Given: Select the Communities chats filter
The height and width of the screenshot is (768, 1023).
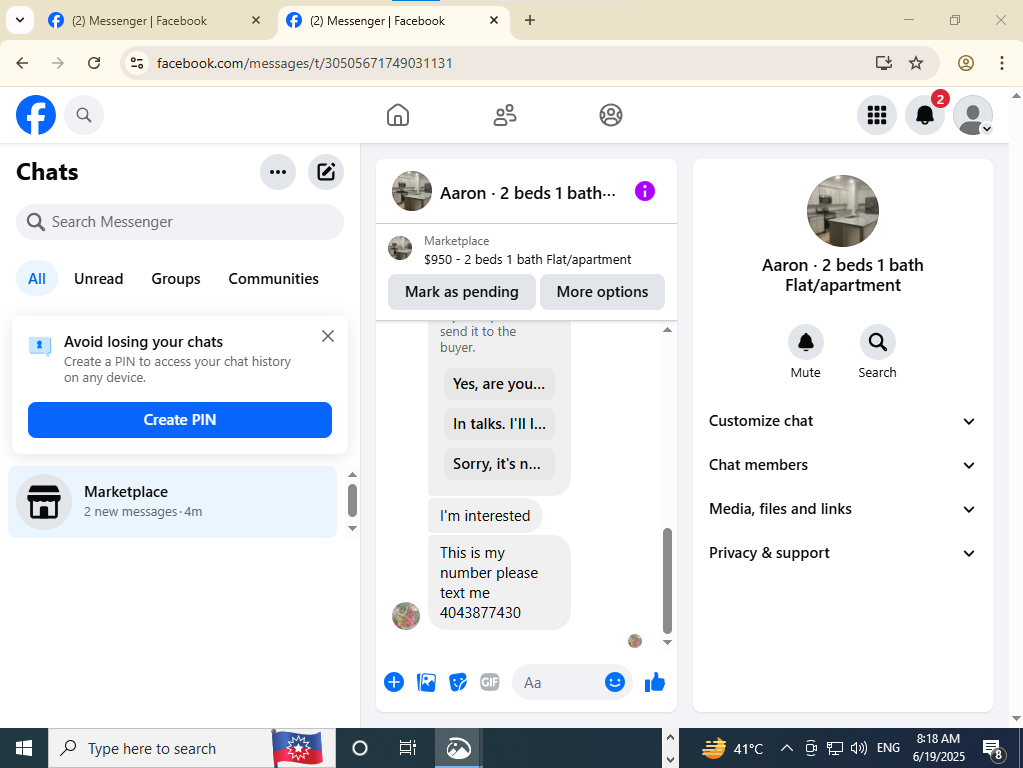Looking at the screenshot, I should [x=273, y=279].
